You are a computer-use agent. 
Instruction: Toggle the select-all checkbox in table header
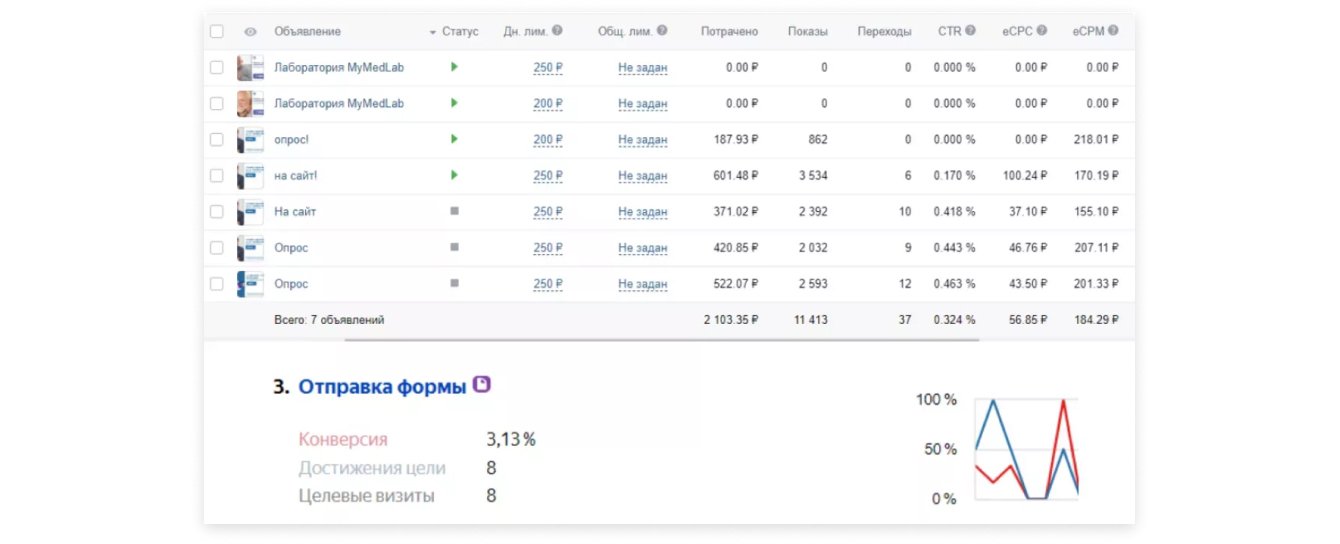pyautogui.click(x=217, y=32)
